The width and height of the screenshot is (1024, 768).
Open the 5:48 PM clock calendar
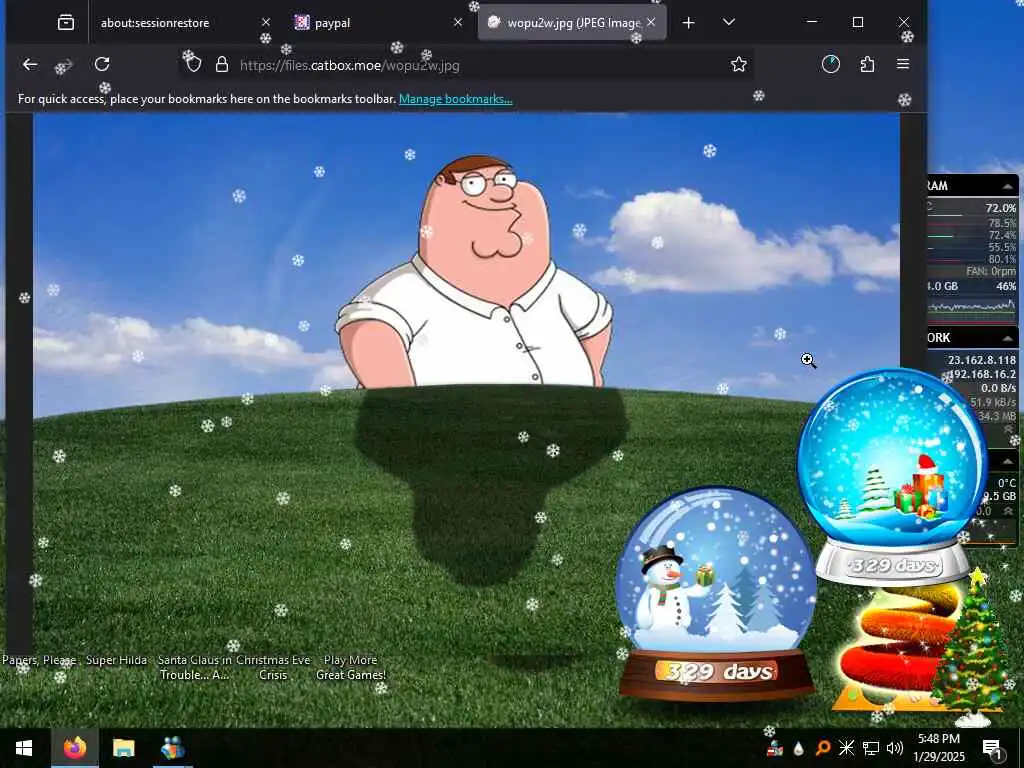pyautogui.click(x=938, y=748)
